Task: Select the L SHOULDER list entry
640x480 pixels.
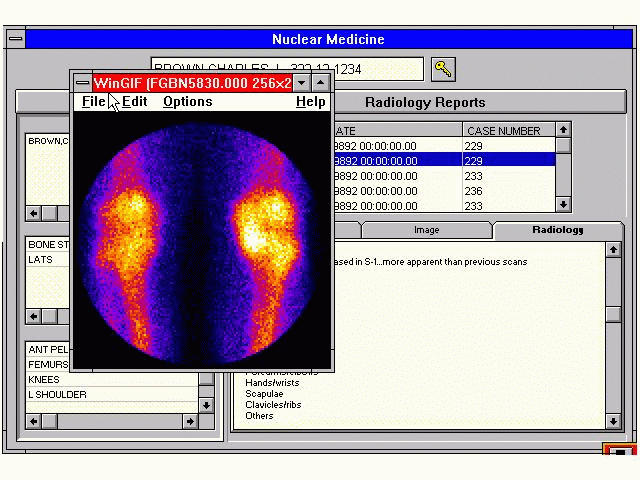Action: point(112,395)
